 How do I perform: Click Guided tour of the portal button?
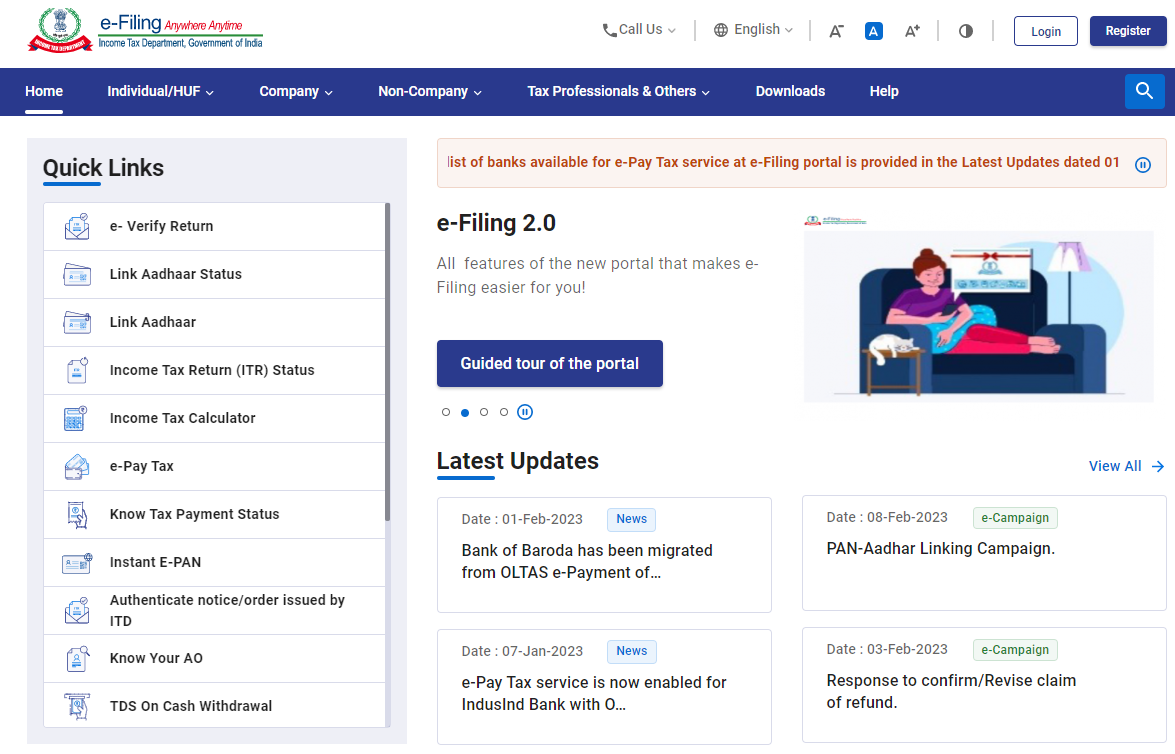[549, 364]
